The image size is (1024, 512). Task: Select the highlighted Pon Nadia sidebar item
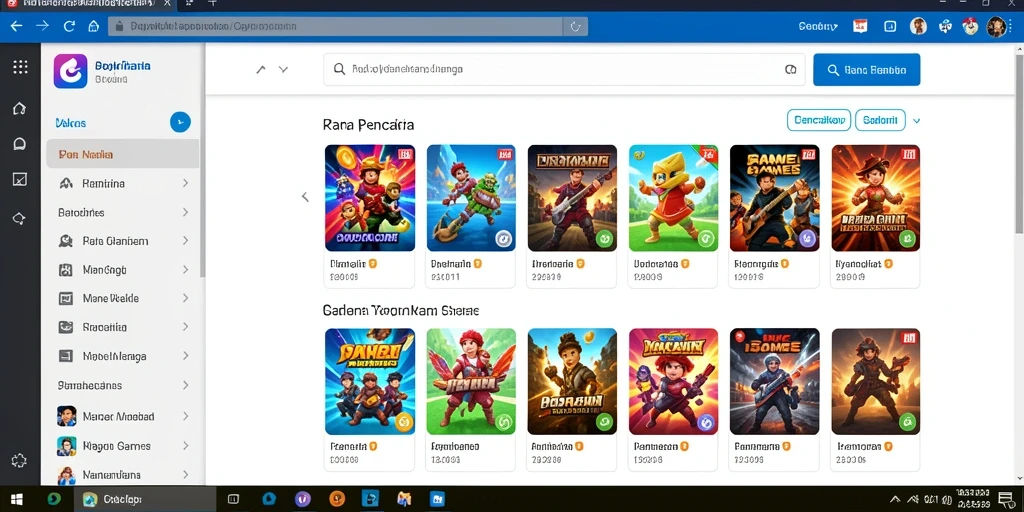123,154
